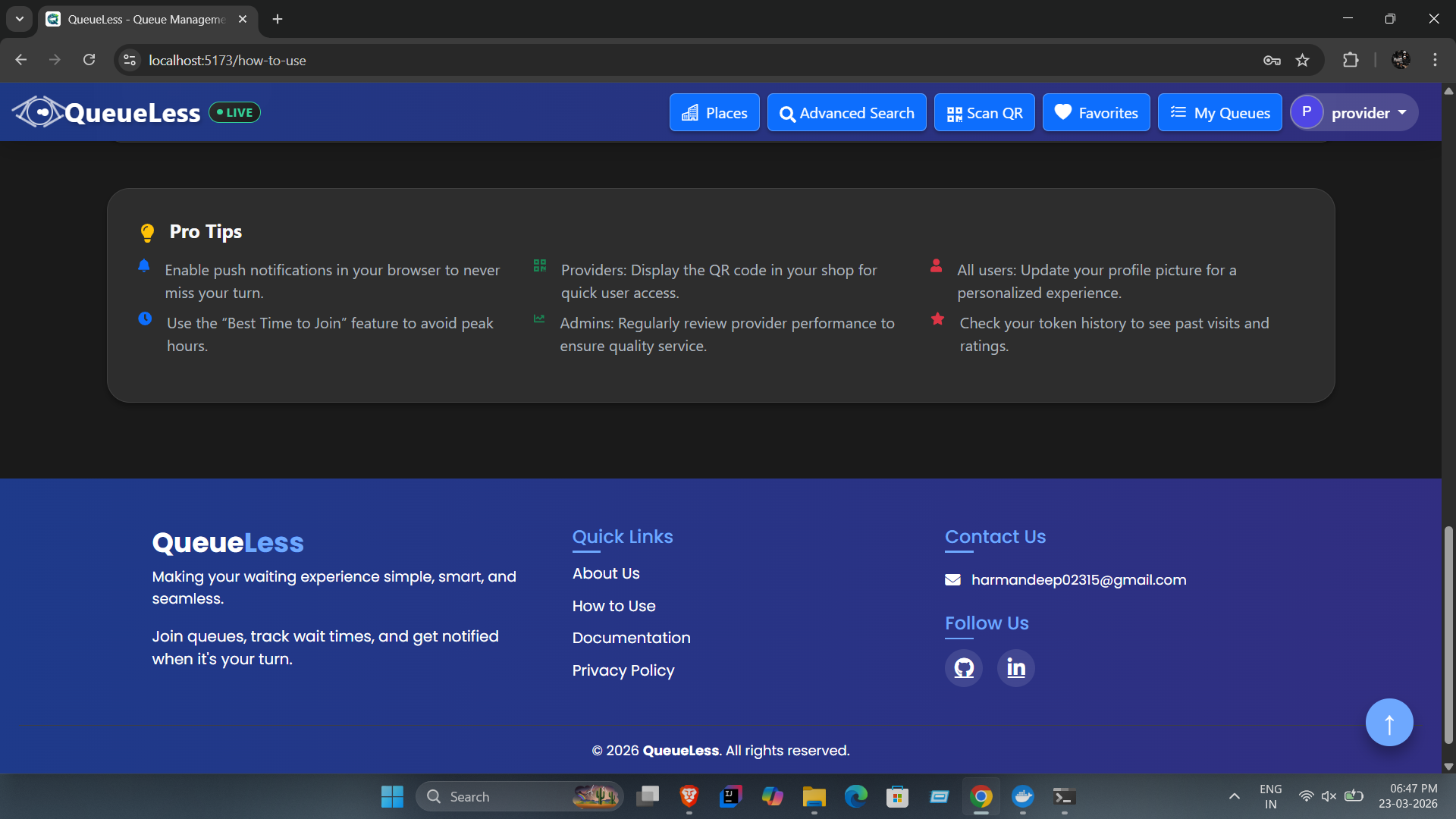
Task: Expand the Chrome tab search chevron
Action: tap(20, 19)
